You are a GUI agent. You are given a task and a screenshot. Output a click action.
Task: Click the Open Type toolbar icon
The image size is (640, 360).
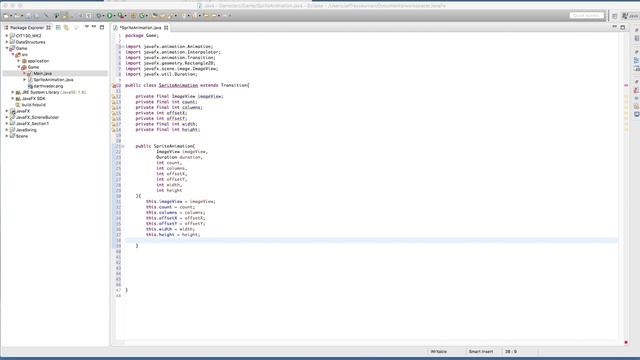tap(154, 16)
